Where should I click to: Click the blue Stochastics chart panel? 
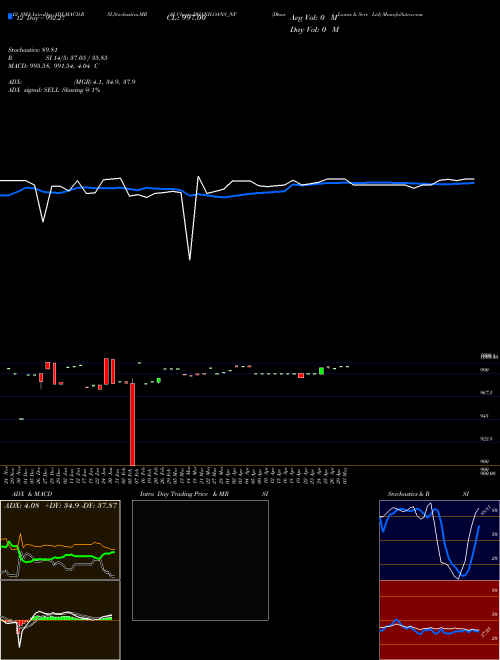(x=439, y=540)
